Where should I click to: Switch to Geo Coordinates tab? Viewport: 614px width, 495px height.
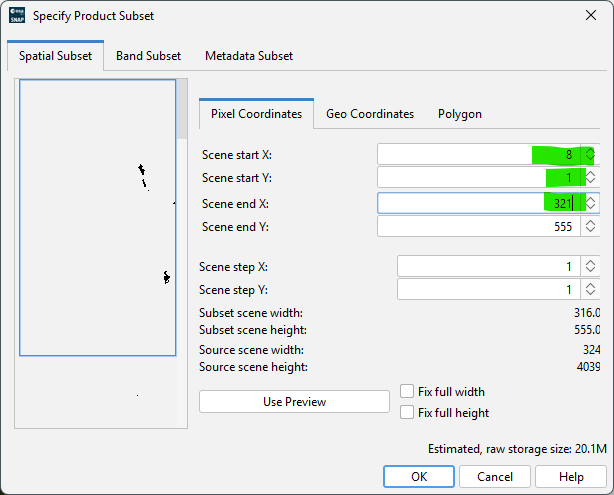pos(370,114)
